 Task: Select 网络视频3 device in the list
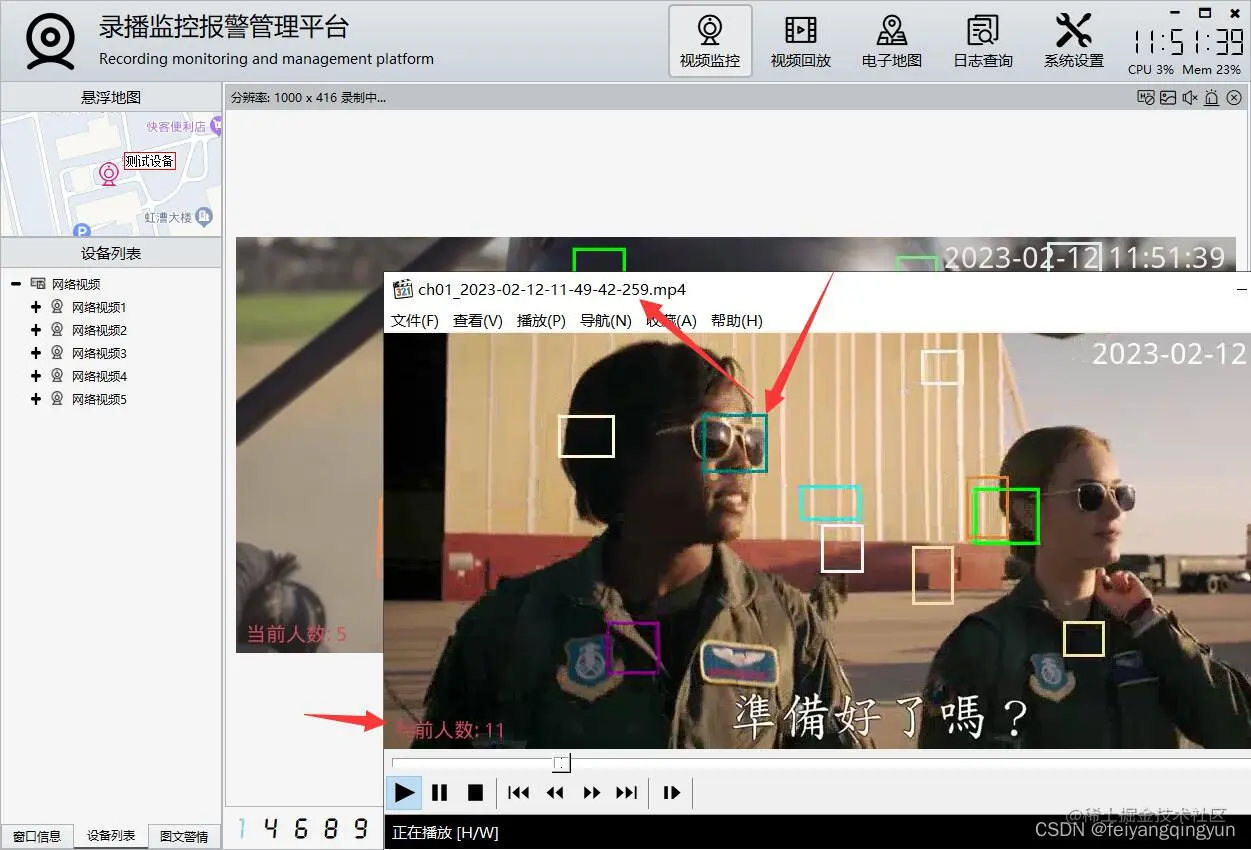click(99, 353)
